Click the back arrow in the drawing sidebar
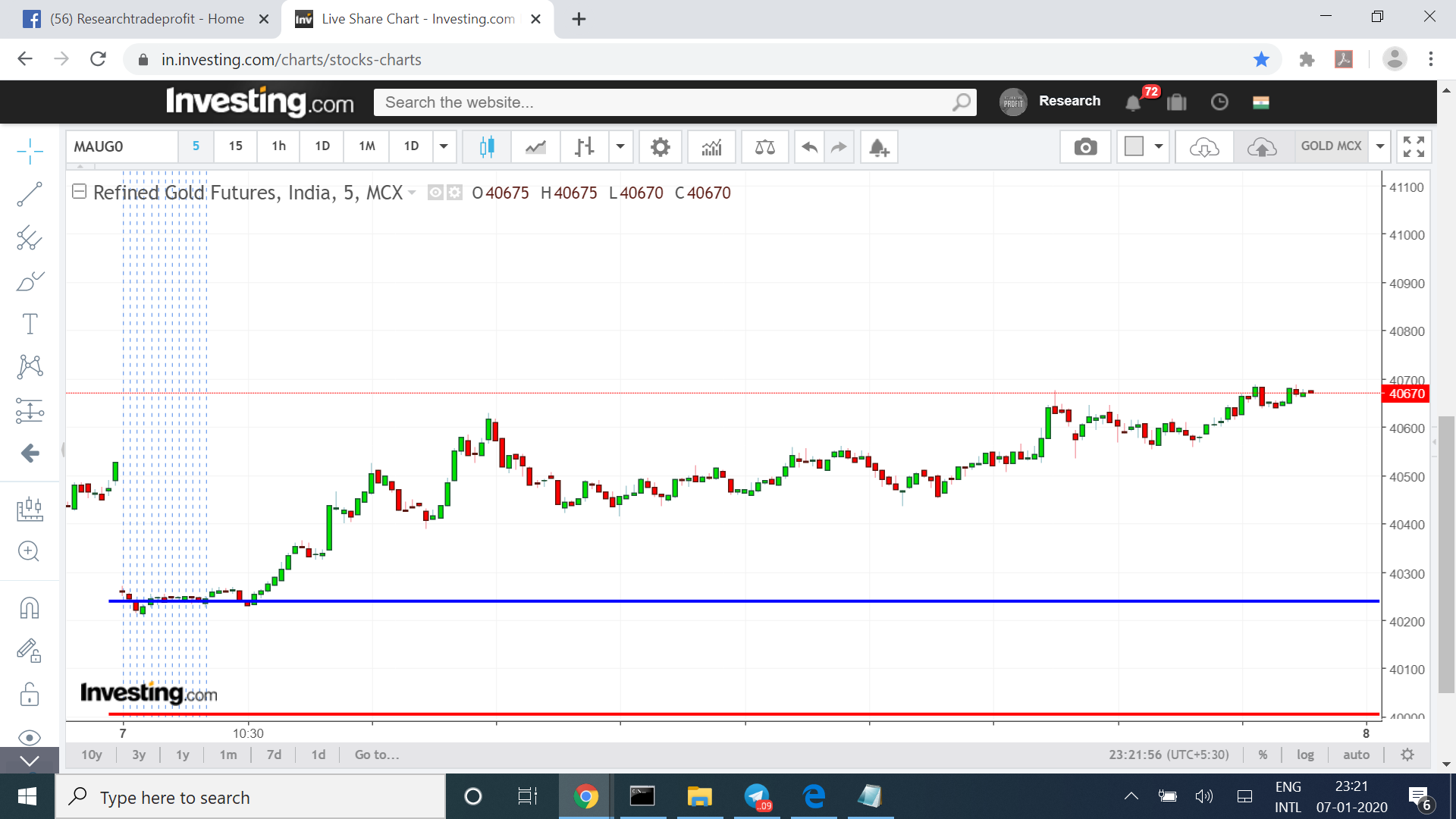 [x=30, y=453]
